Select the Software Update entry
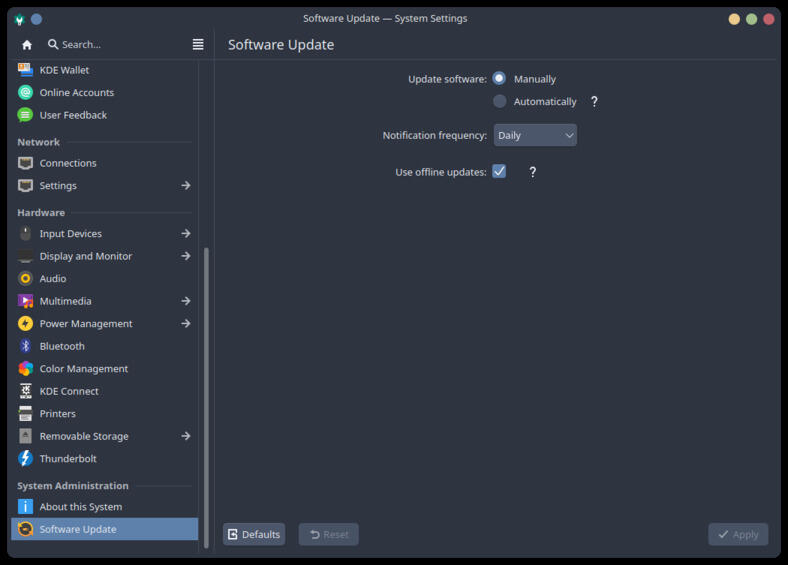The image size is (788, 565). (105, 529)
